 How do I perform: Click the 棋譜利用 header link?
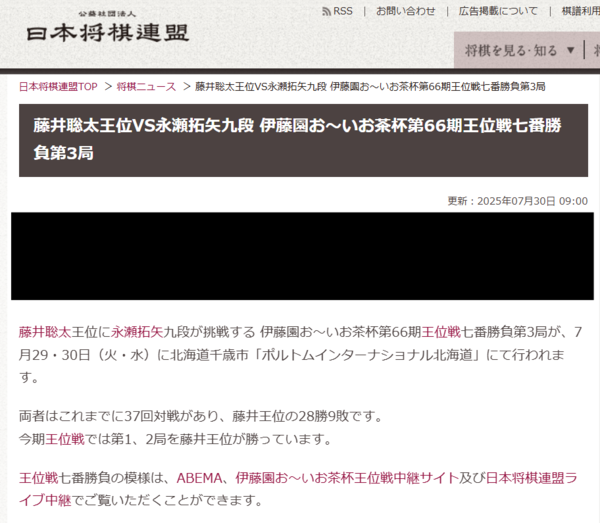(x=580, y=11)
